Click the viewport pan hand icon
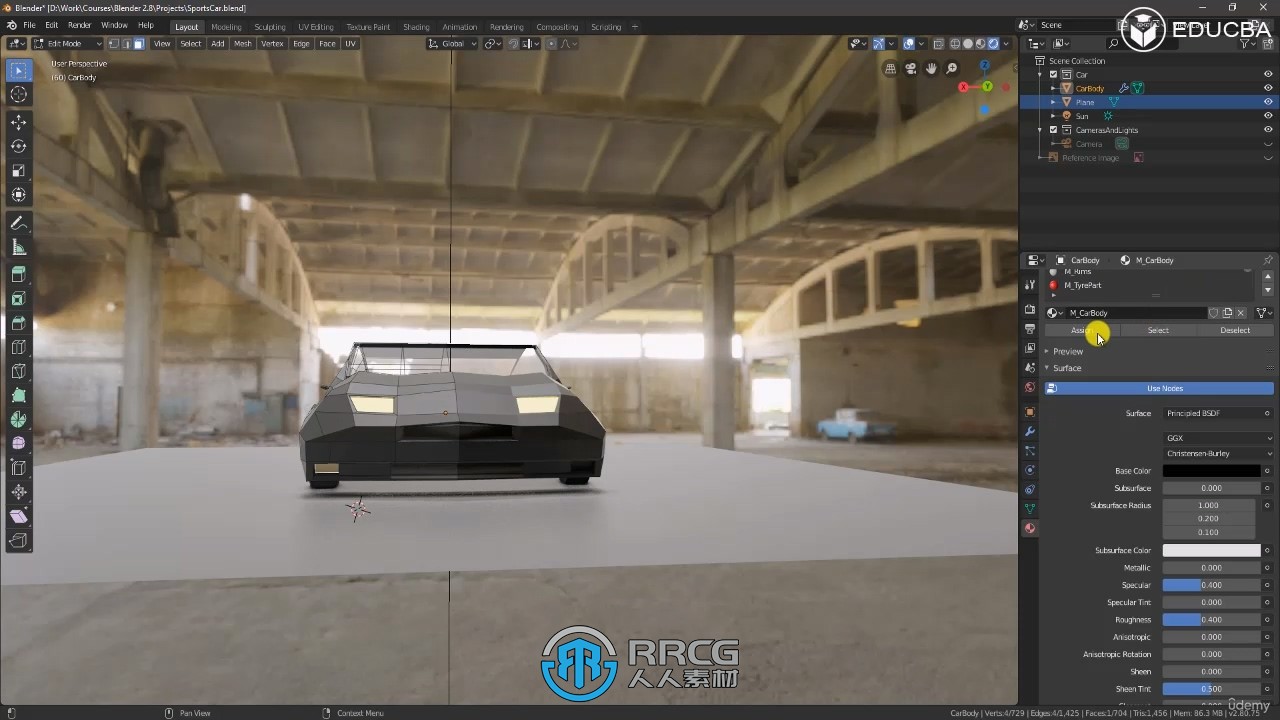 click(931, 69)
